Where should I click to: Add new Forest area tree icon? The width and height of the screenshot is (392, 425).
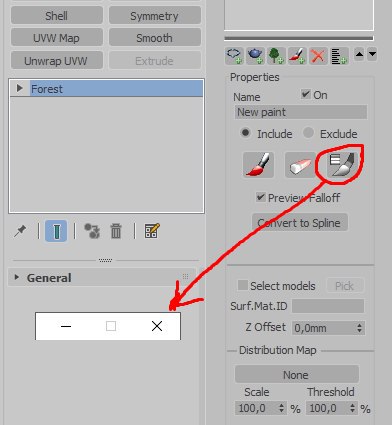pyautogui.click(x=276, y=55)
